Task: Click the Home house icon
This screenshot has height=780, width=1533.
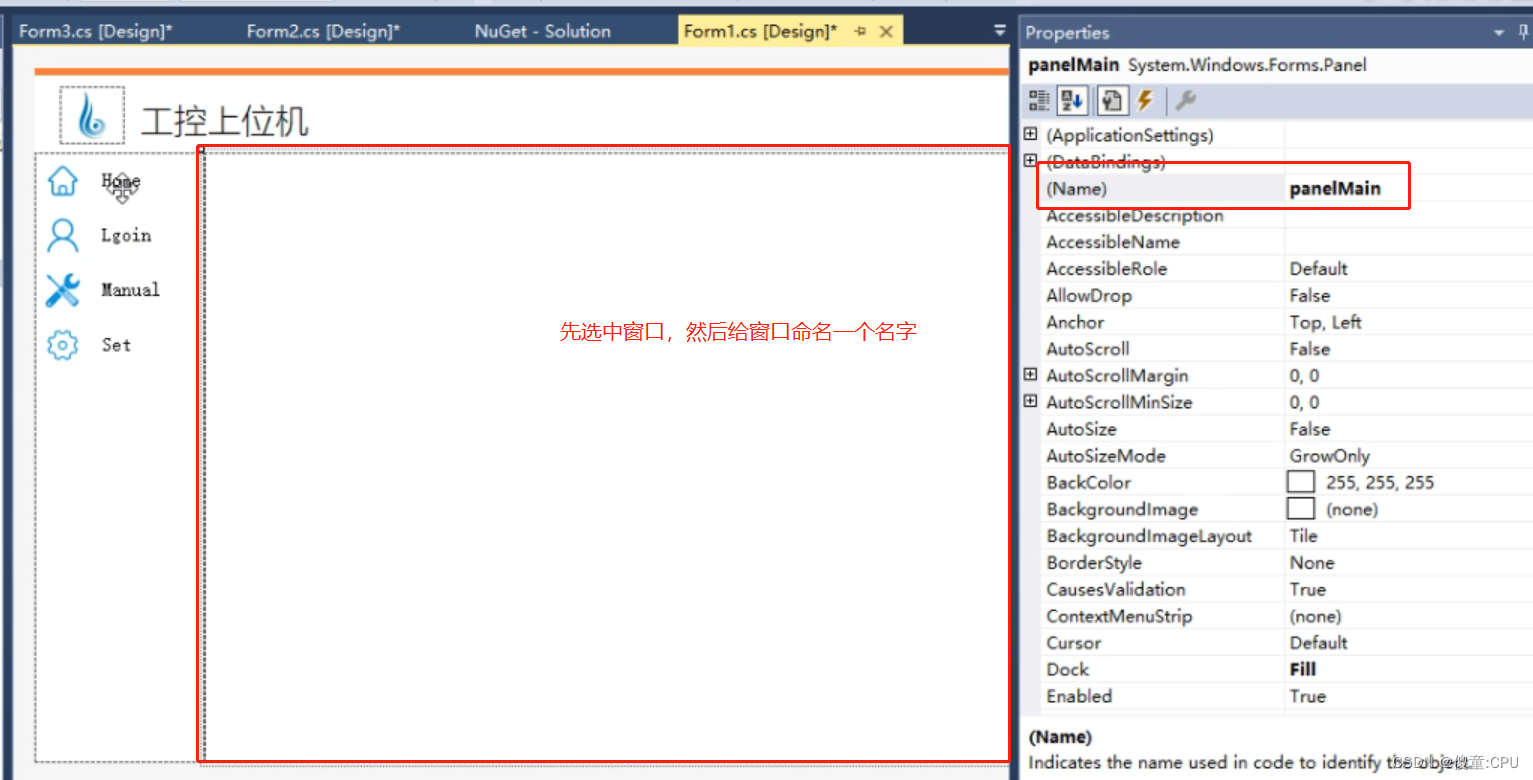Action: click(x=63, y=181)
